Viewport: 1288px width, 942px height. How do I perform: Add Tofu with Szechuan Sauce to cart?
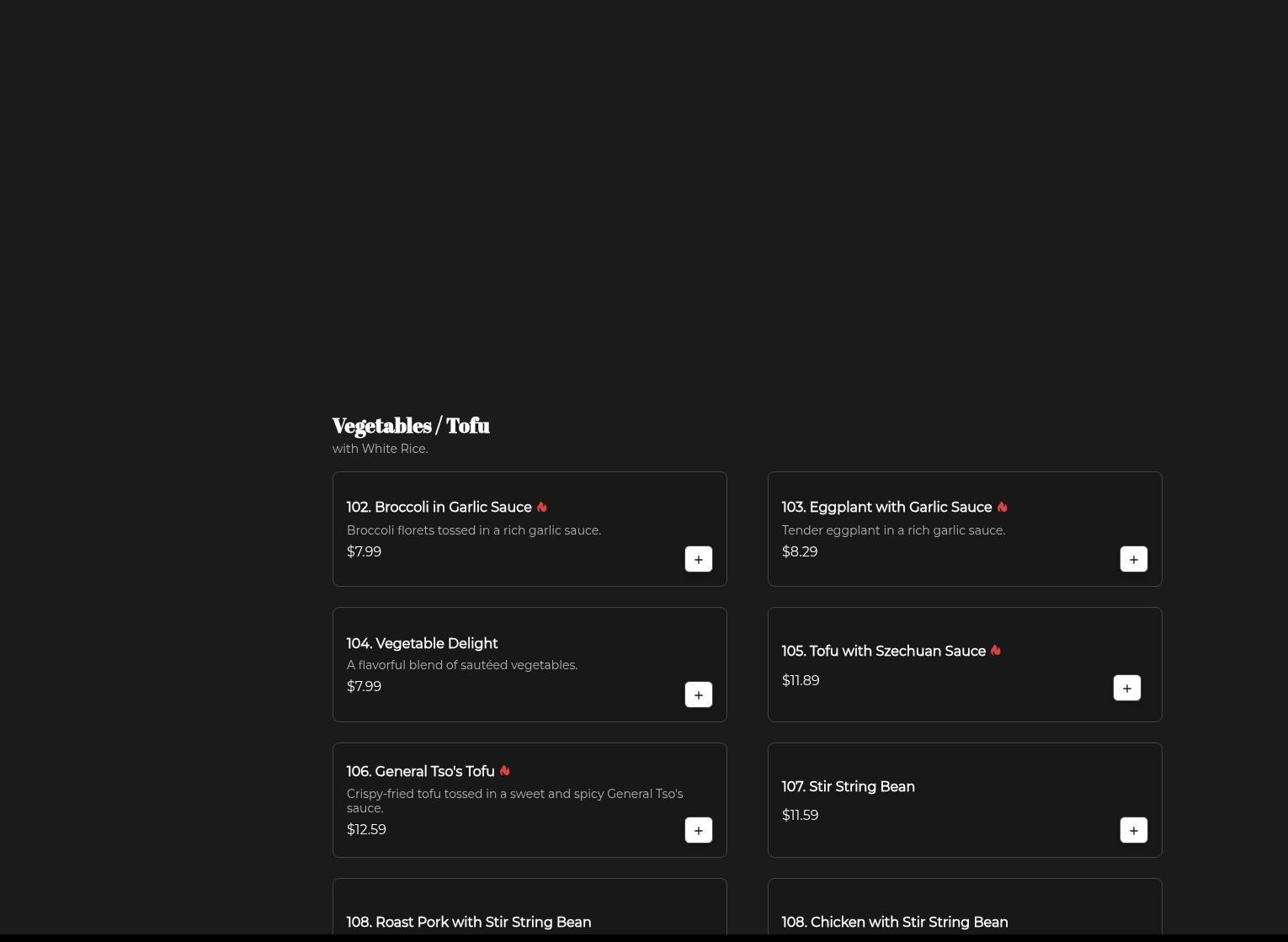click(1126, 689)
